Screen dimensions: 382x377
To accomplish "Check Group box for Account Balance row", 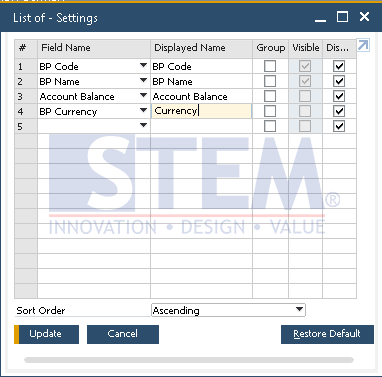I will pos(270,96).
